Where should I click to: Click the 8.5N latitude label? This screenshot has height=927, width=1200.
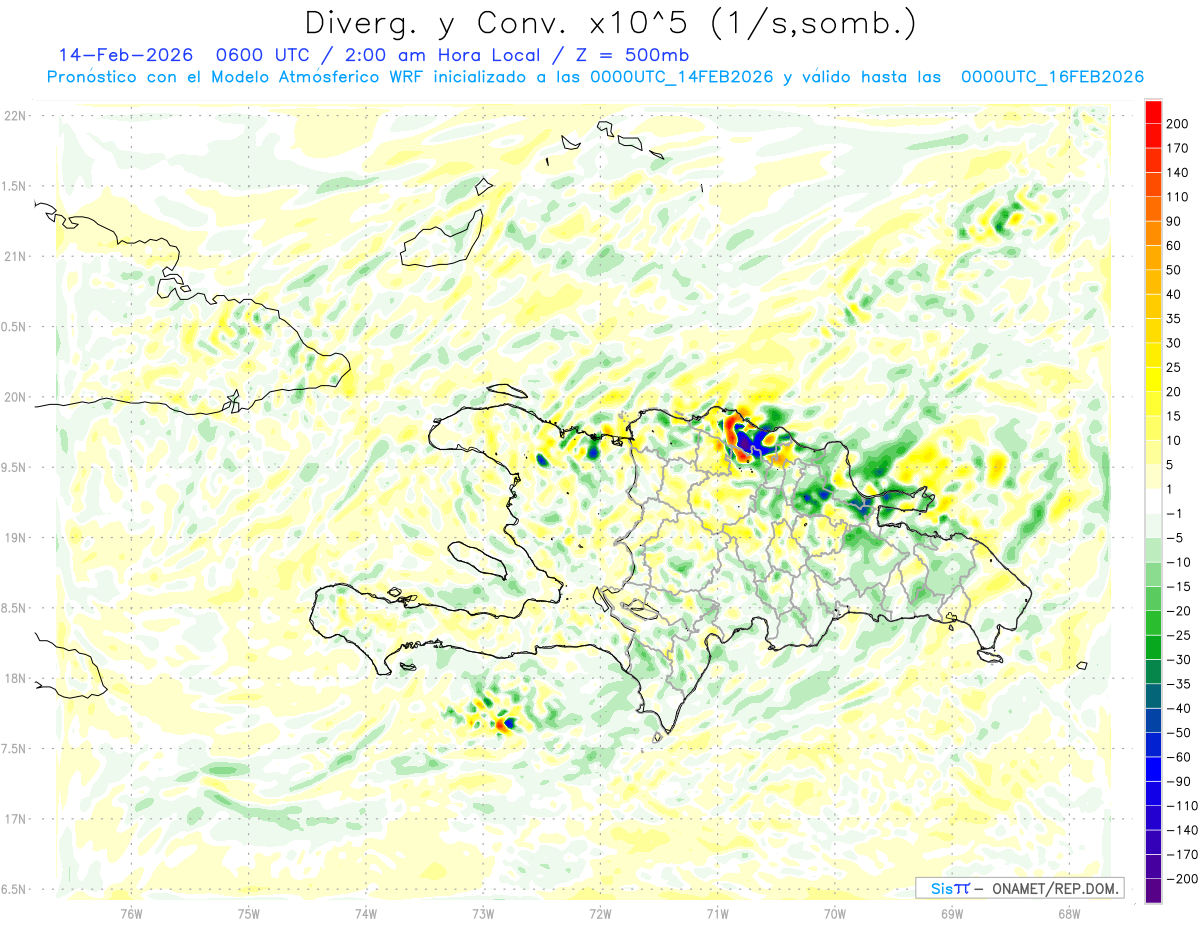15,608
